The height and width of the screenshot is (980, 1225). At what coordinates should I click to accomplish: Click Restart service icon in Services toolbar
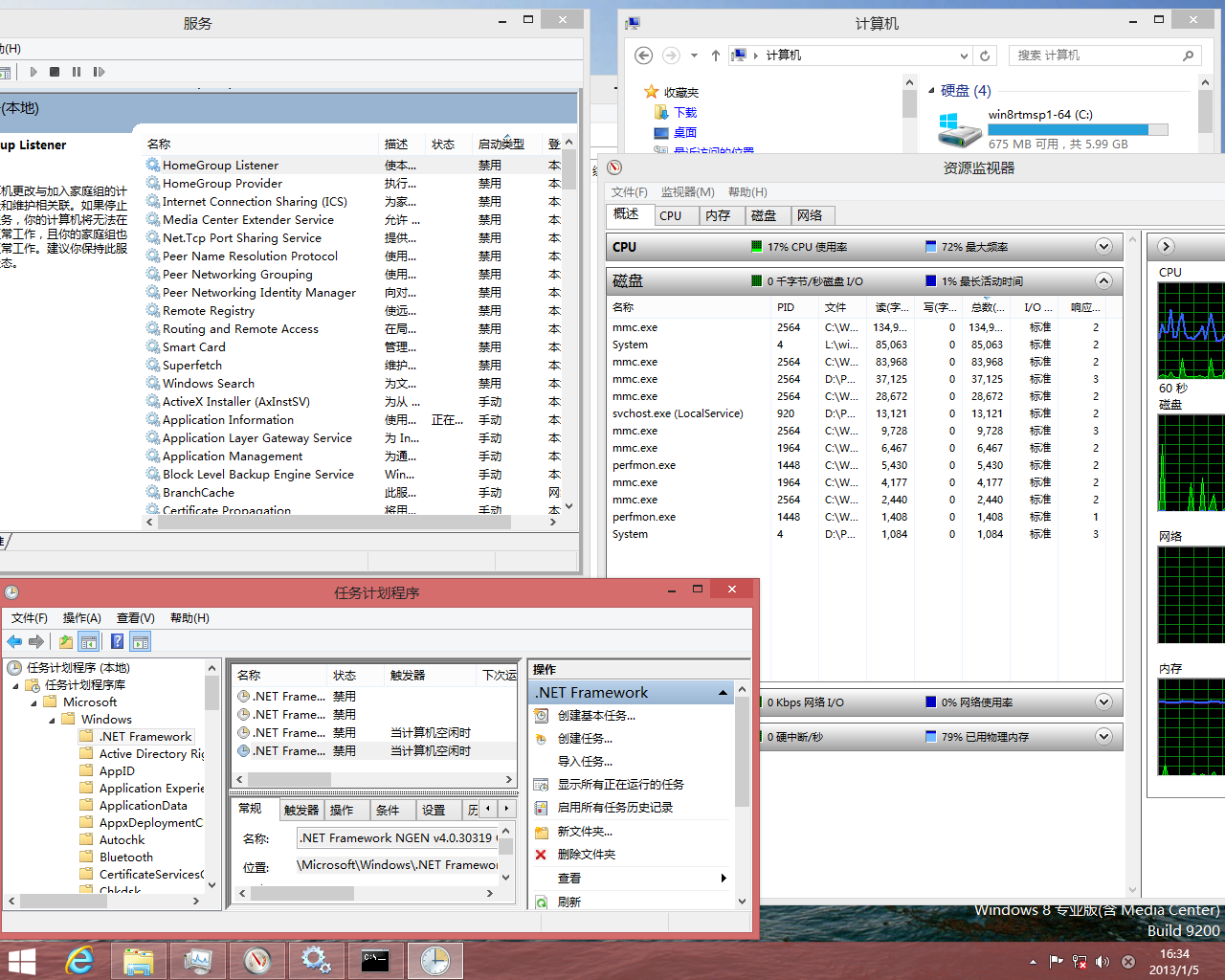point(99,72)
